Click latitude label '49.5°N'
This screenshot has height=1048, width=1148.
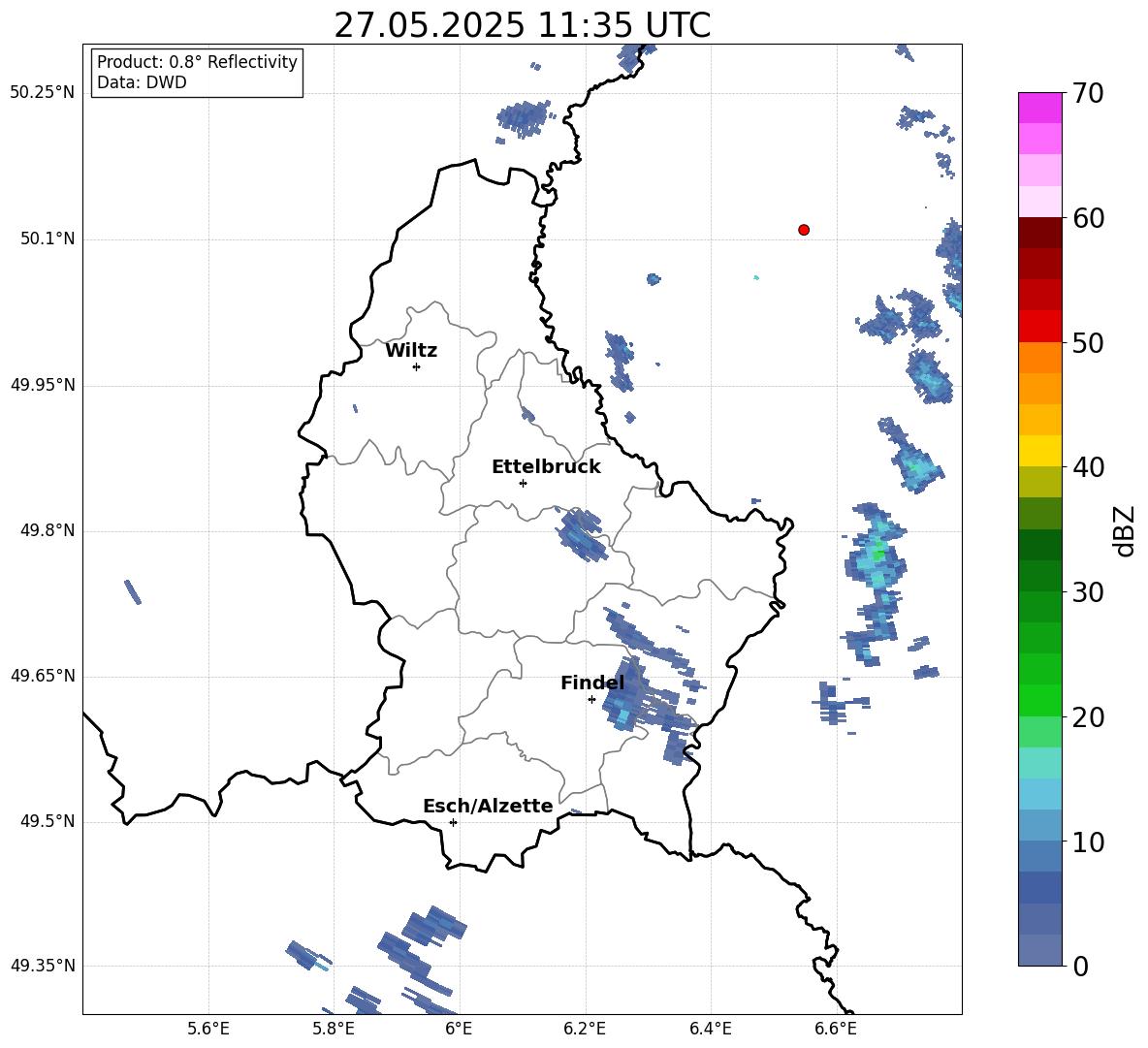pos(48,821)
